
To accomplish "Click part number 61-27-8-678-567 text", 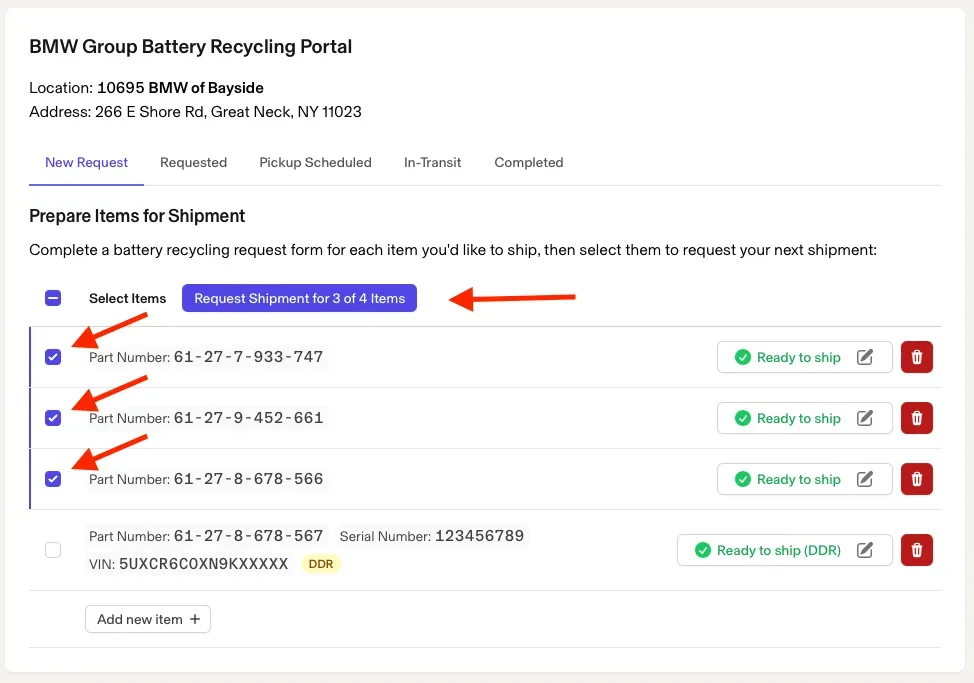I will point(248,536).
